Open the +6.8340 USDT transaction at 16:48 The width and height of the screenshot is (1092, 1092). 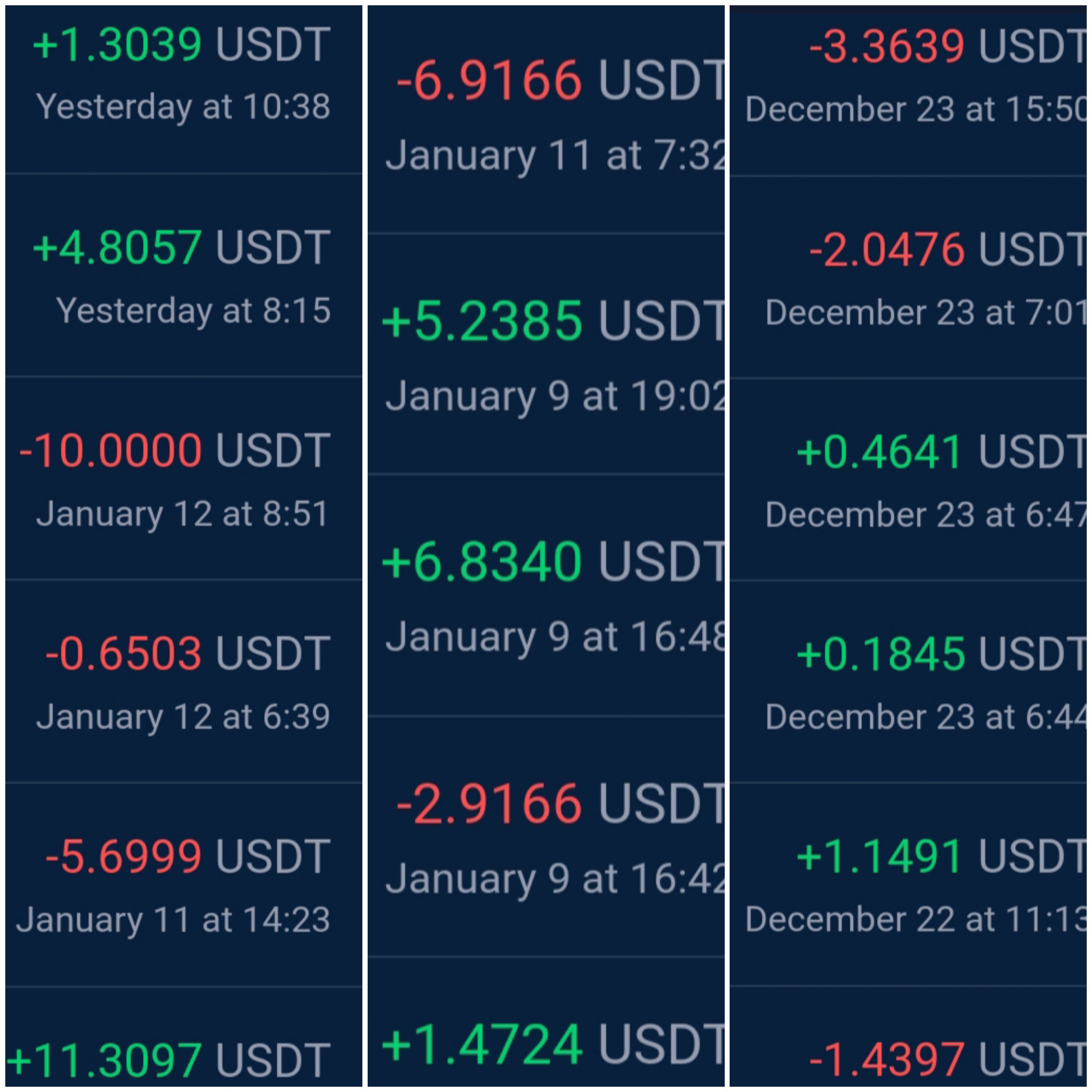point(546,595)
